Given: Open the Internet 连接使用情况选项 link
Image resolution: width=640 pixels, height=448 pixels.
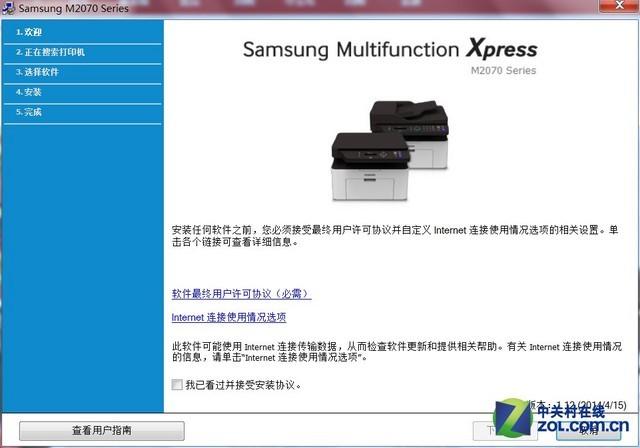Looking at the screenshot, I should tap(229, 317).
